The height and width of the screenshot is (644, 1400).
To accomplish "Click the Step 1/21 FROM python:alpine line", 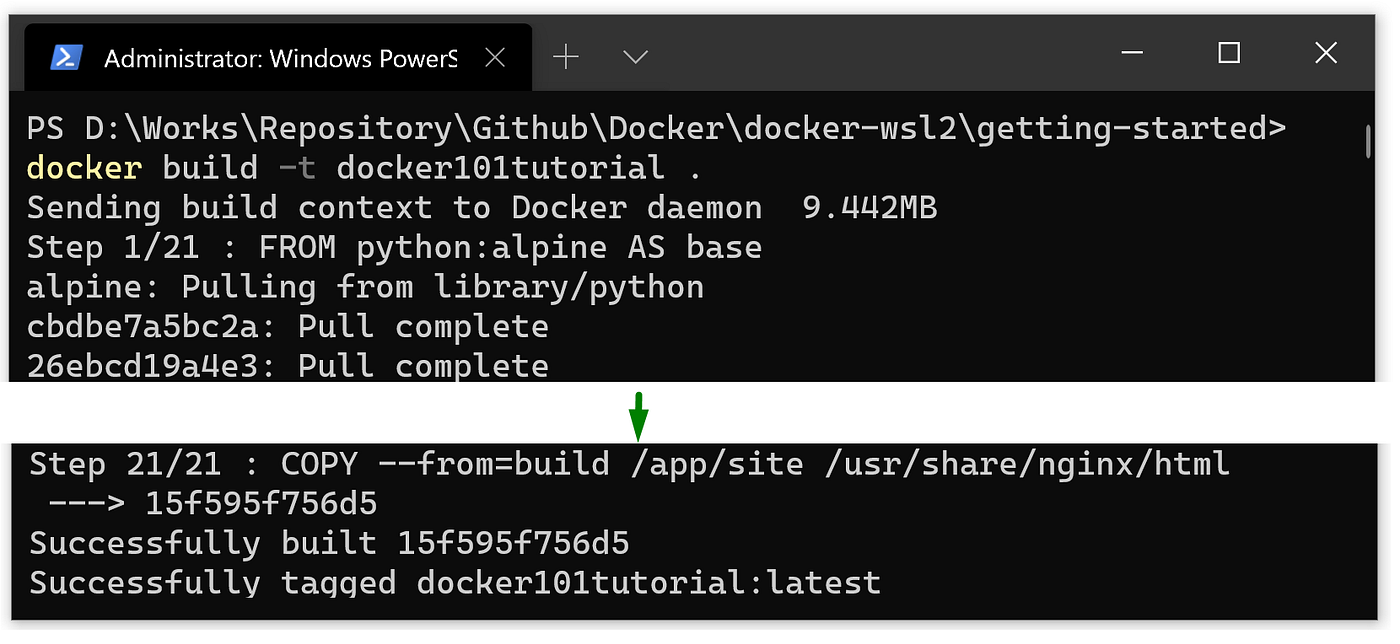I will pyautogui.click(x=393, y=247).
